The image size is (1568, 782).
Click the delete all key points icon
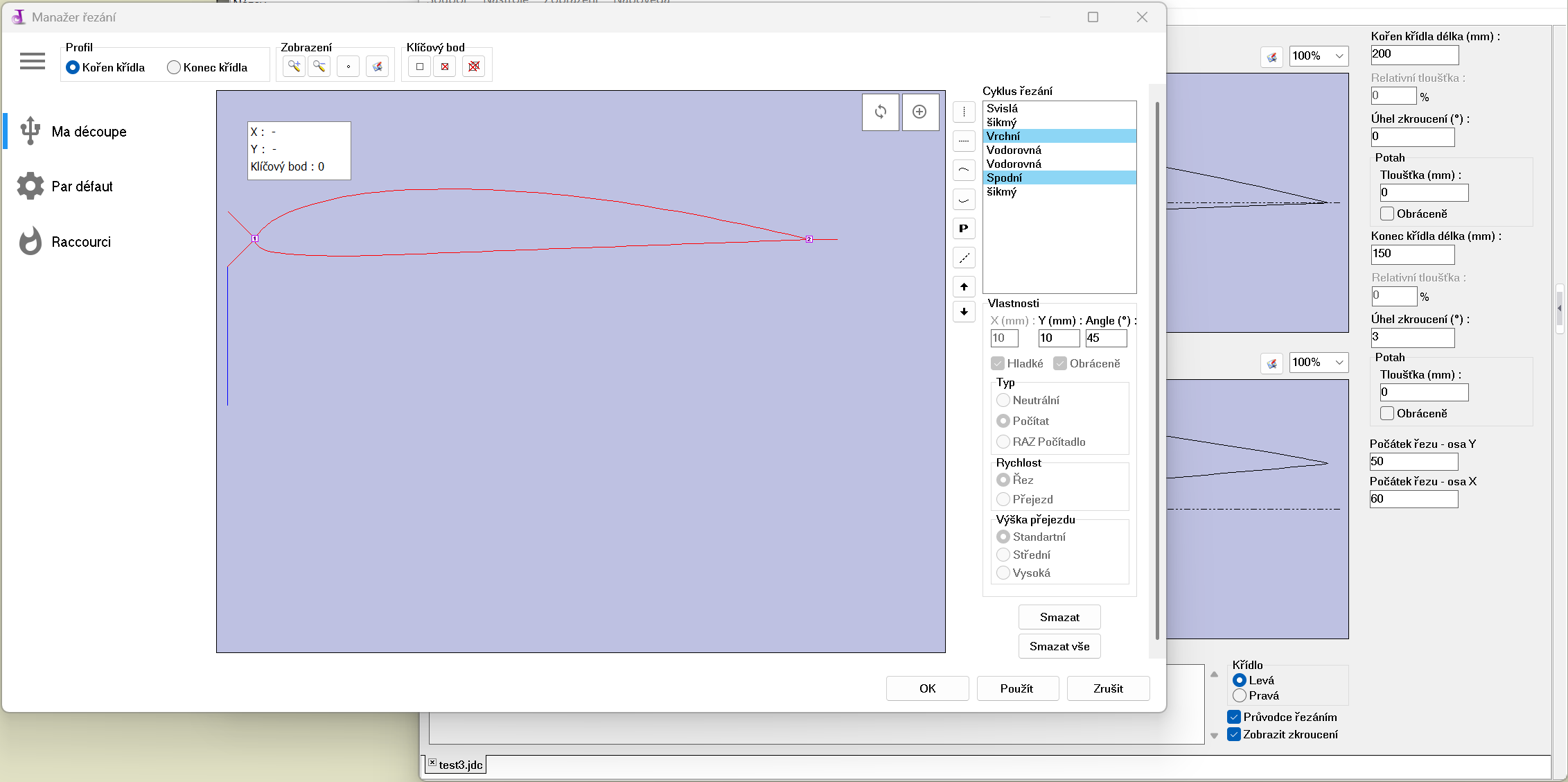474,67
